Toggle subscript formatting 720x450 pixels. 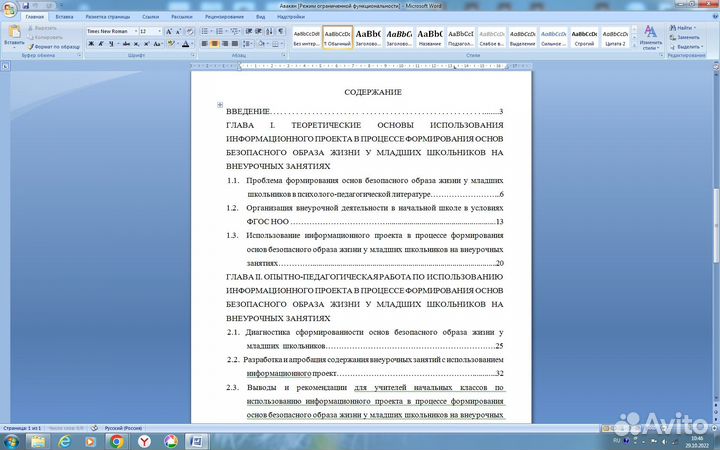136,44
